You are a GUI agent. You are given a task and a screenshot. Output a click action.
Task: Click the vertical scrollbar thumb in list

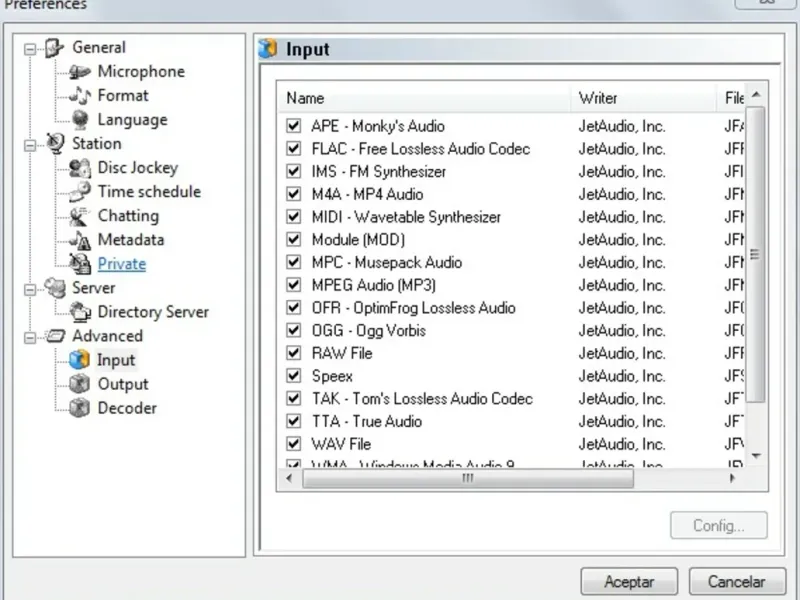click(x=756, y=255)
